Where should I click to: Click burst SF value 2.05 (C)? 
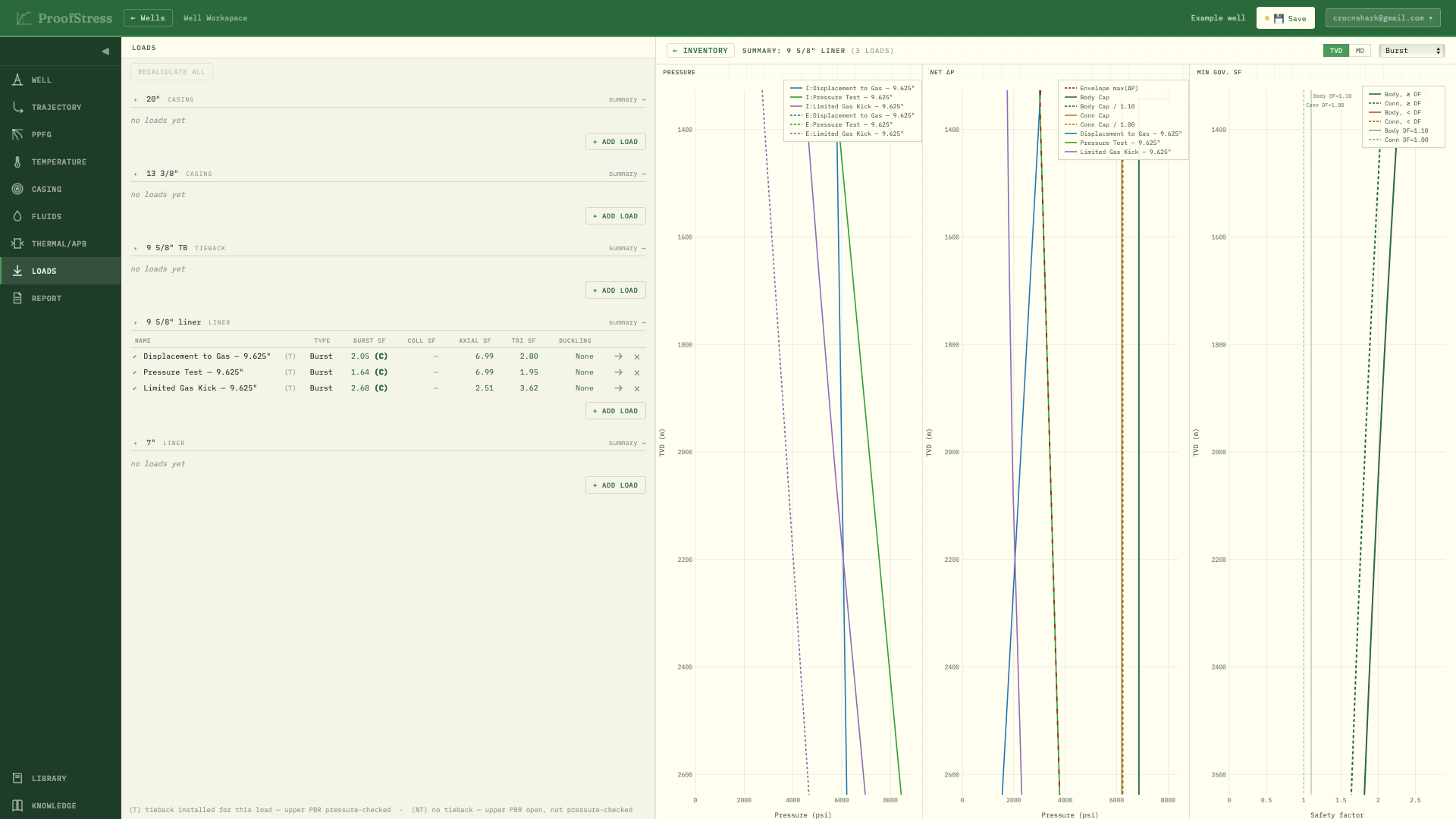[x=369, y=356]
